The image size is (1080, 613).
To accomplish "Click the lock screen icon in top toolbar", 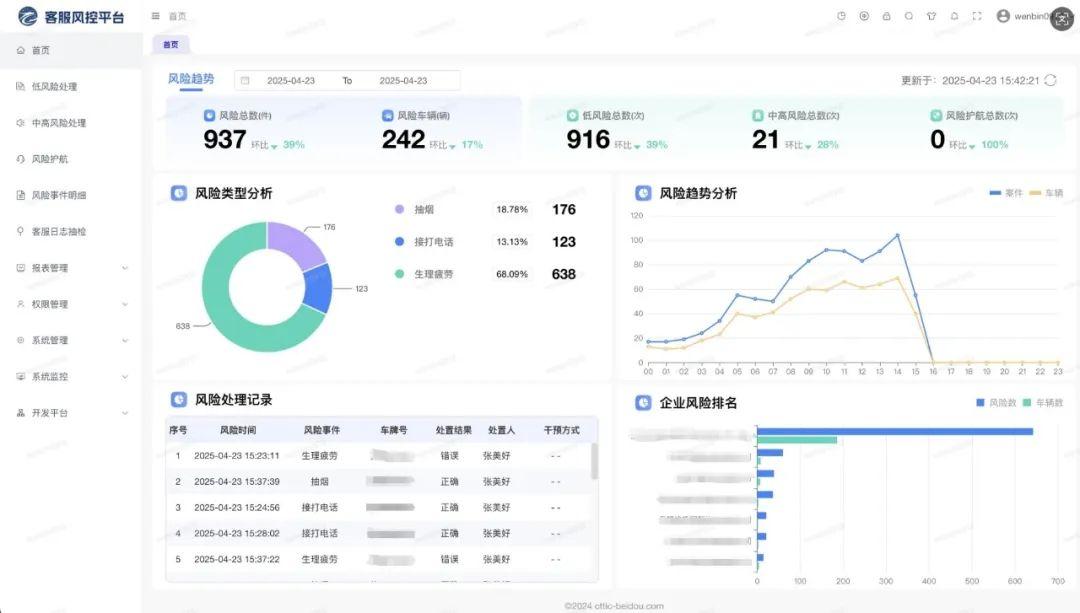I will [x=886, y=16].
